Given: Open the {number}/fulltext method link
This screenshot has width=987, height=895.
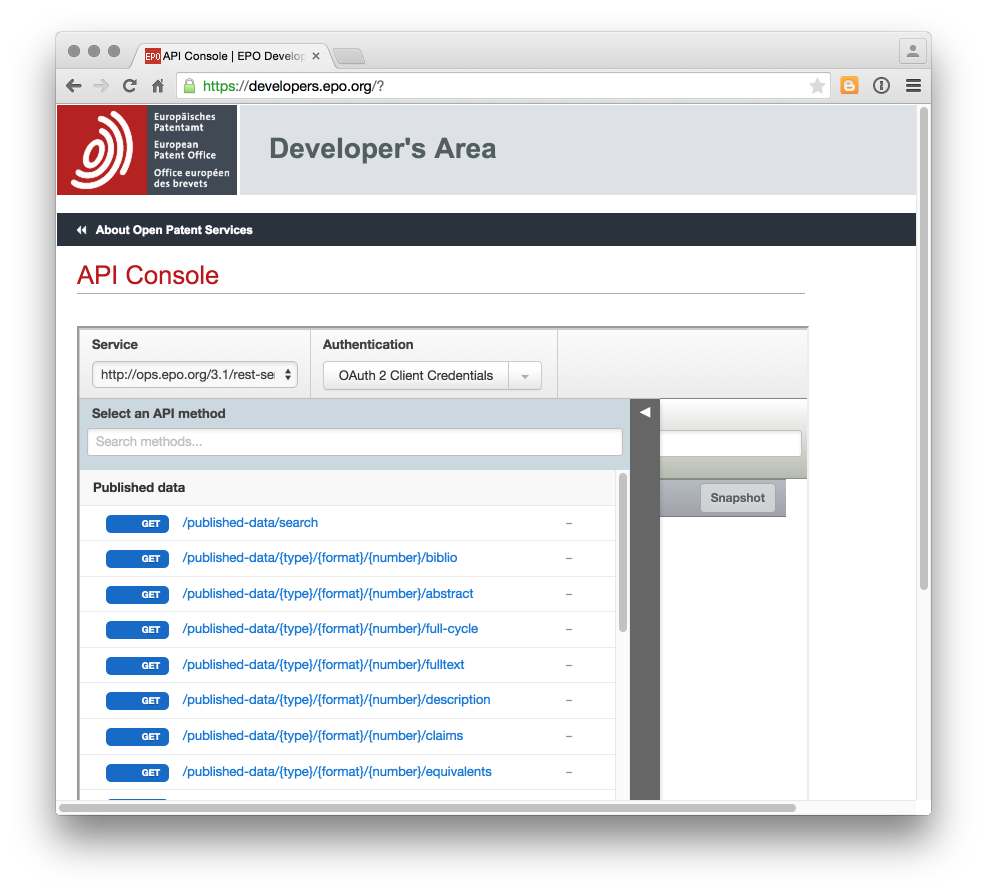Looking at the screenshot, I should [323, 665].
